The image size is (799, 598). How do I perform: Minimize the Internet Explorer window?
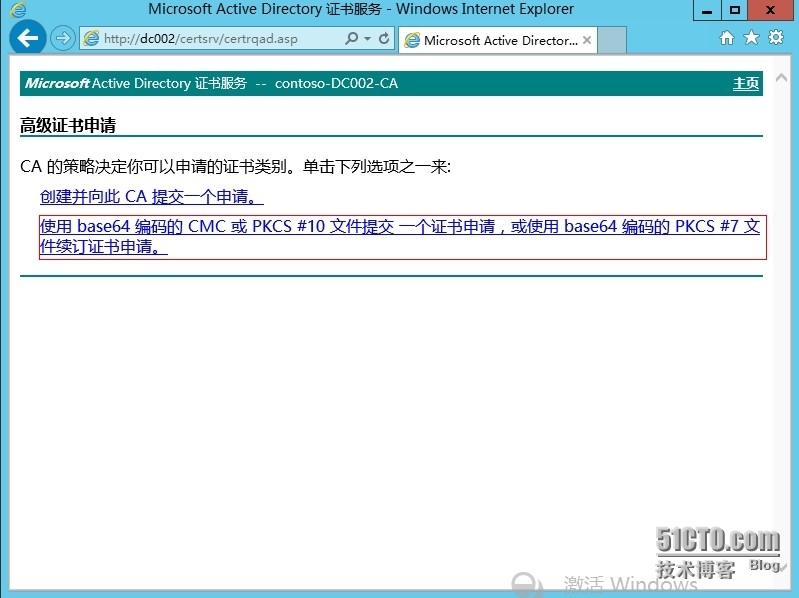click(707, 10)
